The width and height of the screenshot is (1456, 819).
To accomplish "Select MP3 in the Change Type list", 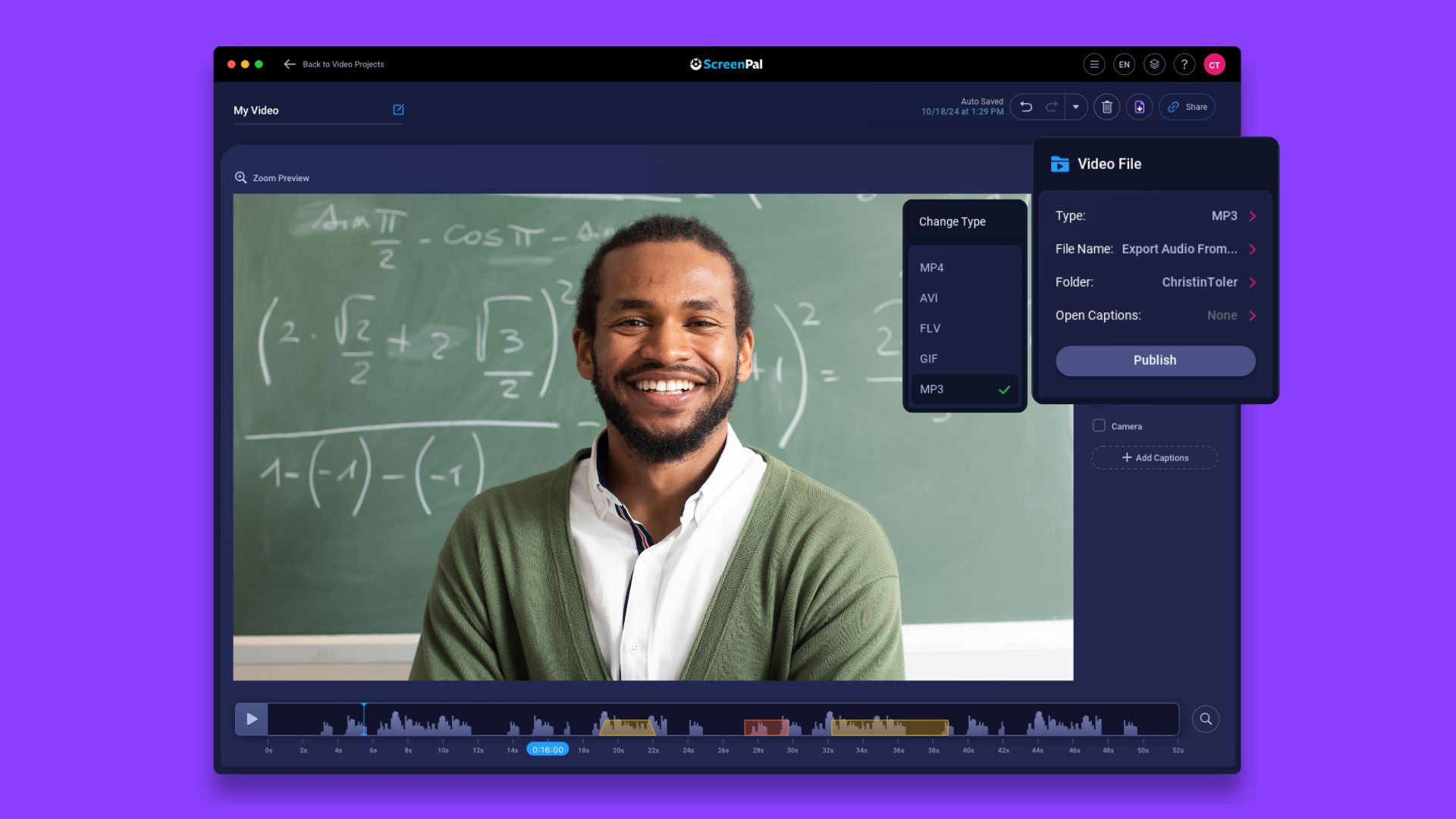I will 931,389.
